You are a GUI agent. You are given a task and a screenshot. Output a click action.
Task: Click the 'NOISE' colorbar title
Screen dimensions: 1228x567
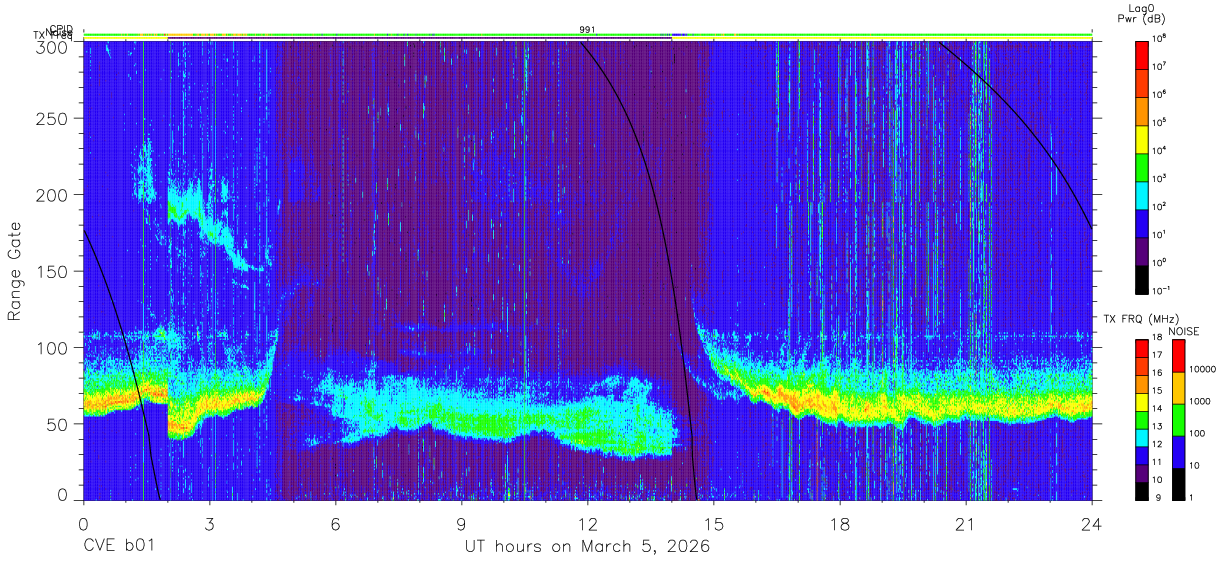pyautogui.click(x=1184, y=330)
